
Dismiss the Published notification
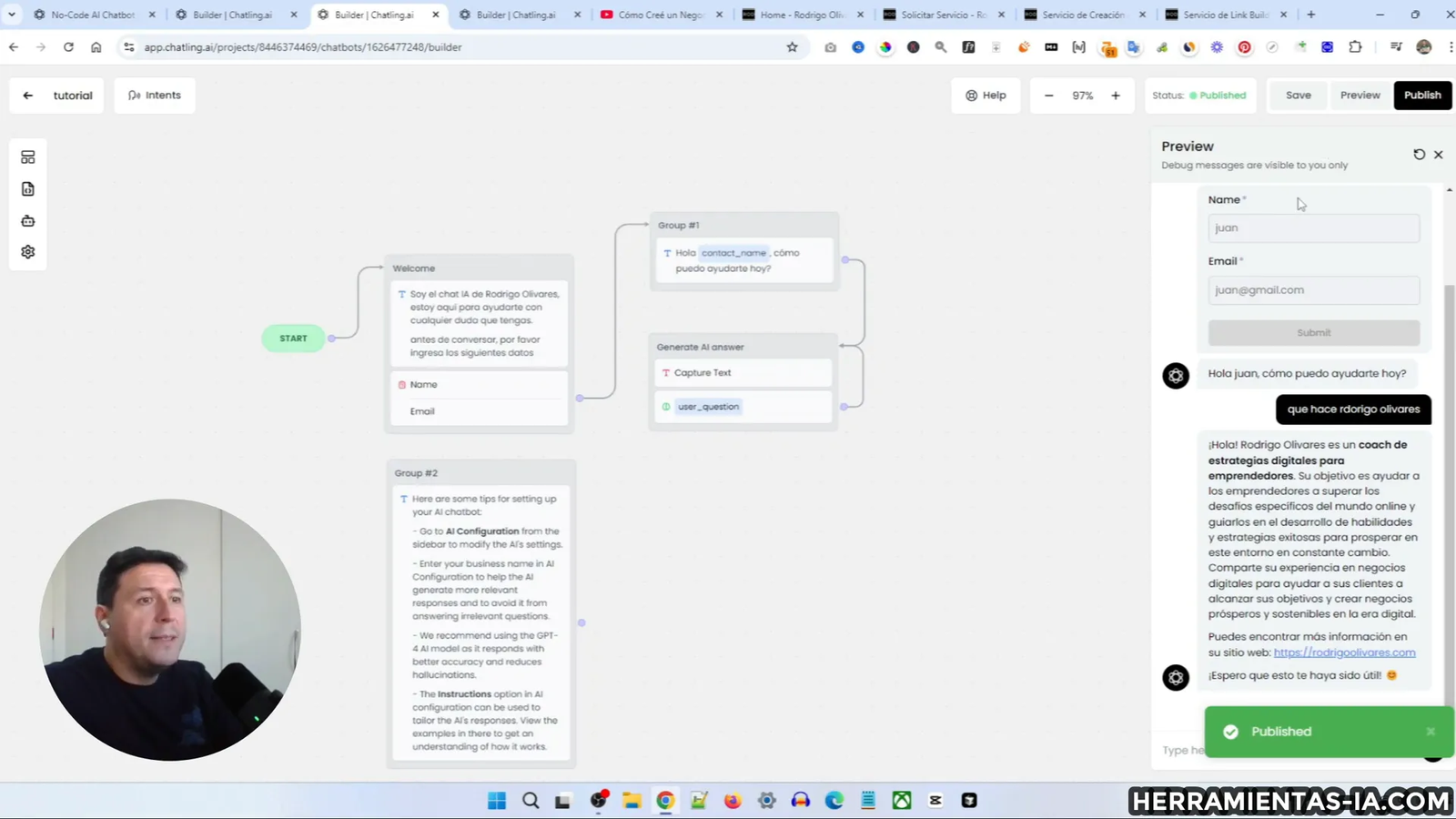(x=1431, y=731)
